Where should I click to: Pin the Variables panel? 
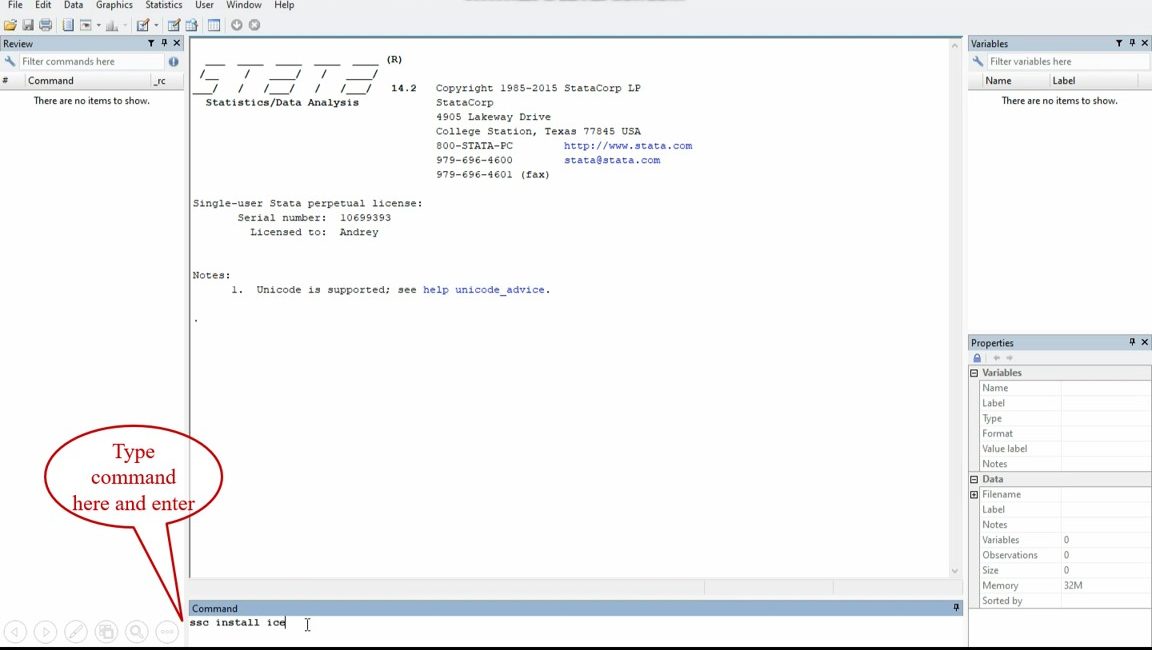pyautogui.click(x=1132, y=43)
